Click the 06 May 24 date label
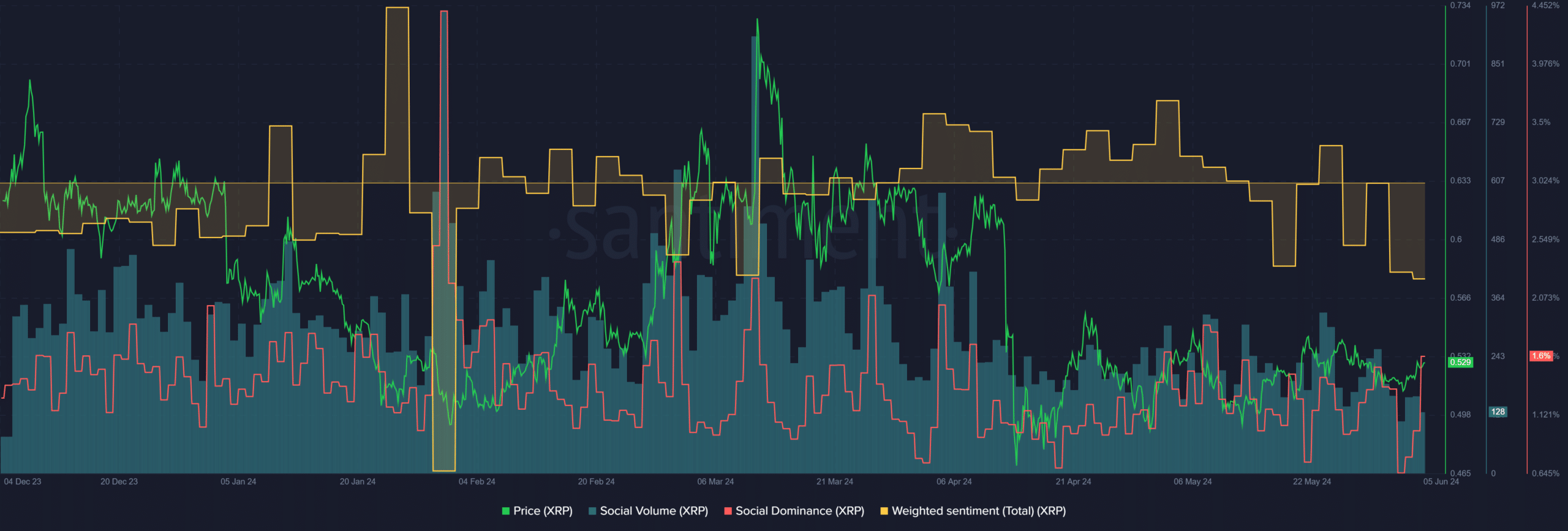 point(1193,481)
